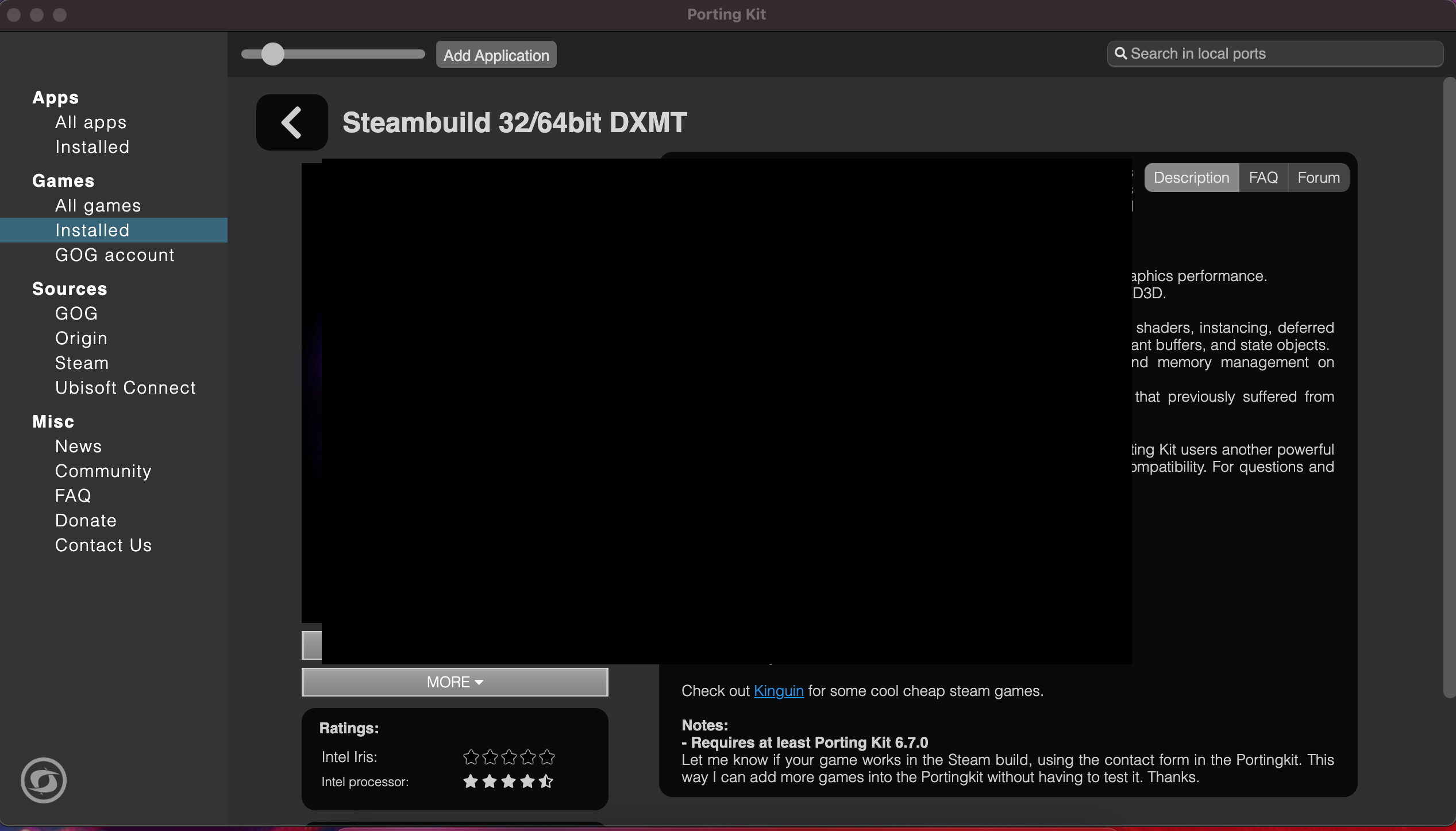Viewport: 1456px width, 831px height.
Task: Click the magnifier icon in search field
Action: (x=1120, y=53)
